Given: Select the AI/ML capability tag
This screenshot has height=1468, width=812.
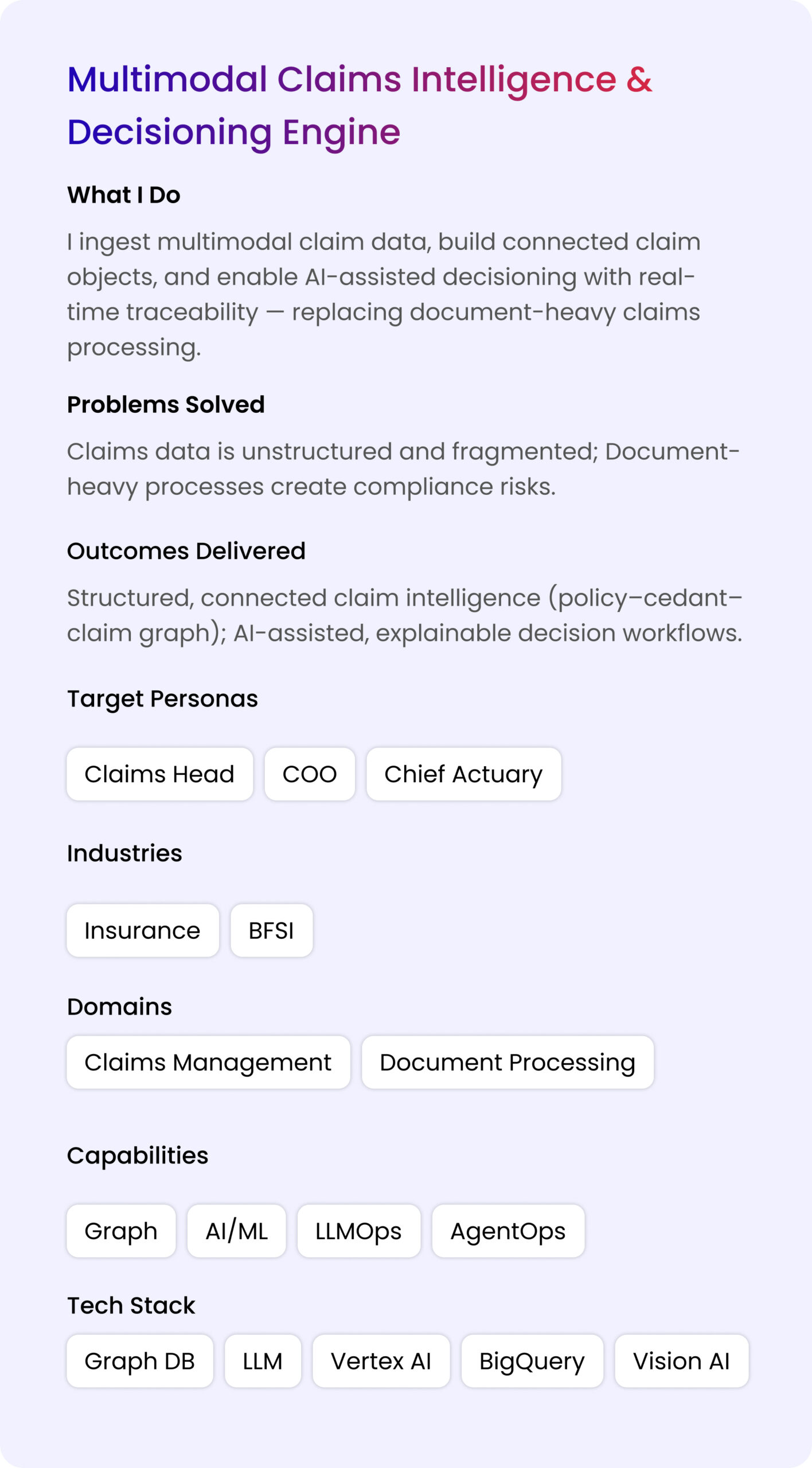Looking at the screenshot, I should [x=237, y=1231].
